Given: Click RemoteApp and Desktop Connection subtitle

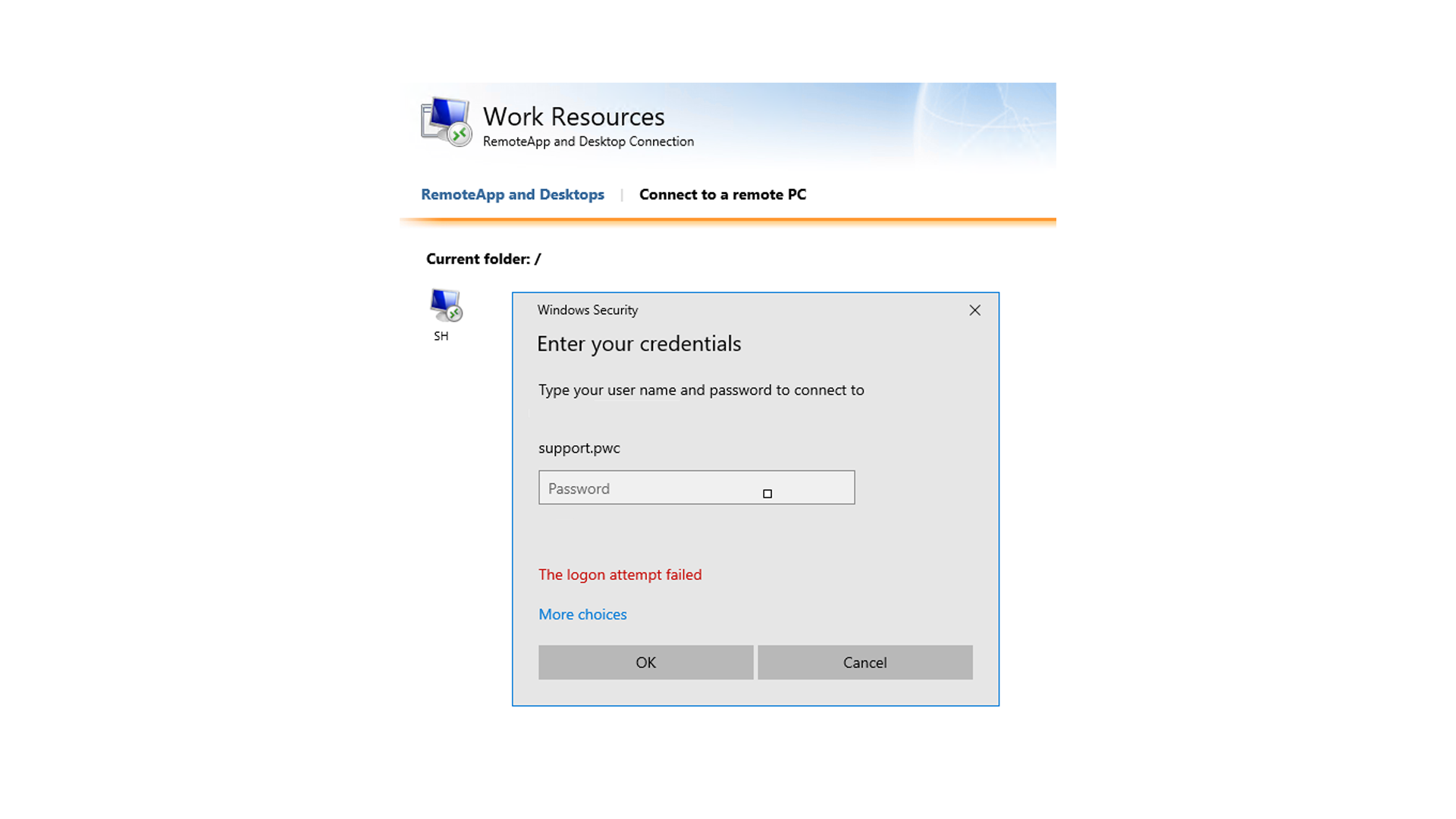Looking at the screenshot, I should click(588, 142).
